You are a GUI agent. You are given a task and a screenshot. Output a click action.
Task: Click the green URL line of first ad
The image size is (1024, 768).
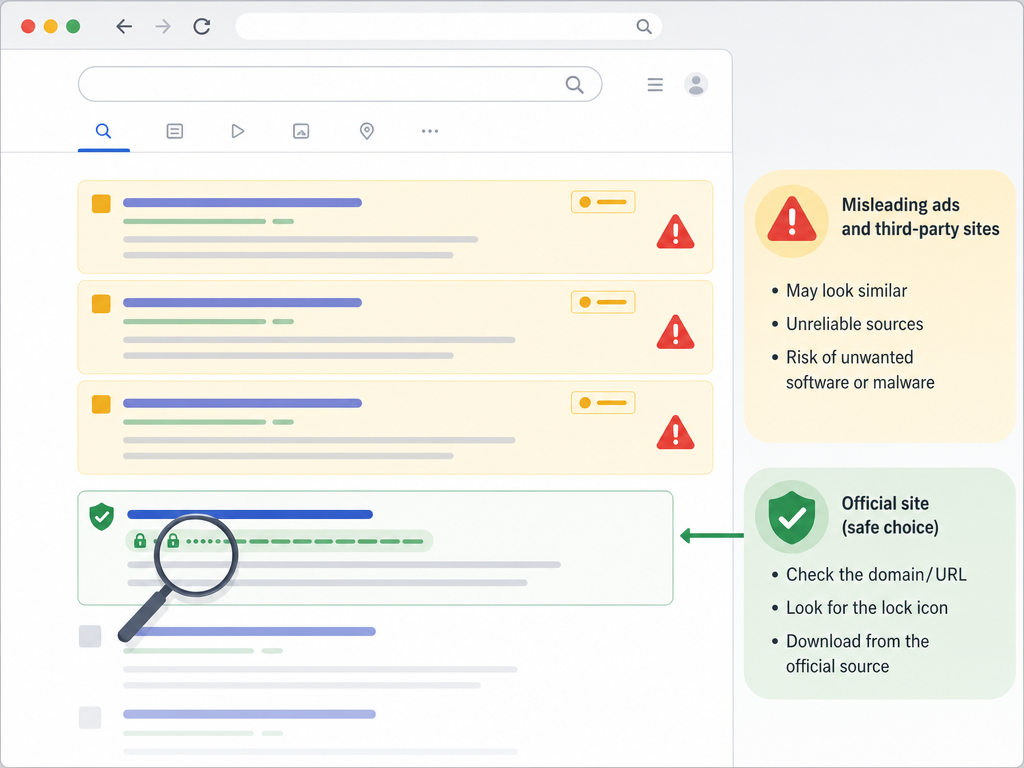pos(208,221)
